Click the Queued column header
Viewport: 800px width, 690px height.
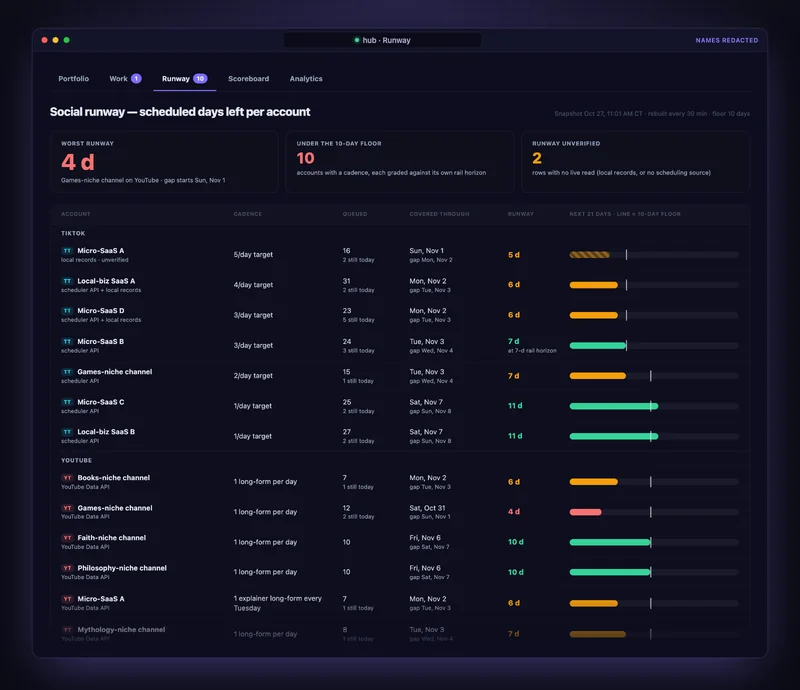click(355, 214)
